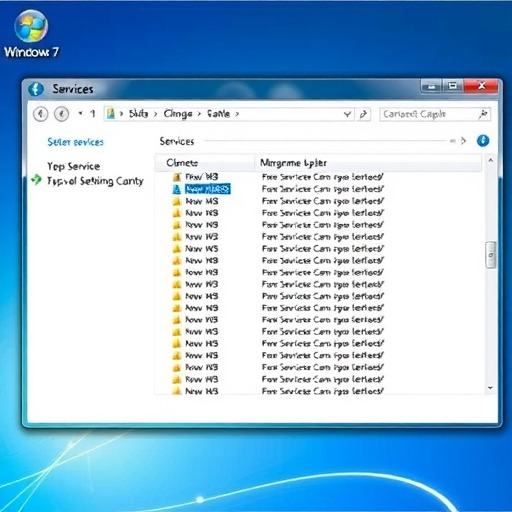Click the icon of the highlighted row

177,189
